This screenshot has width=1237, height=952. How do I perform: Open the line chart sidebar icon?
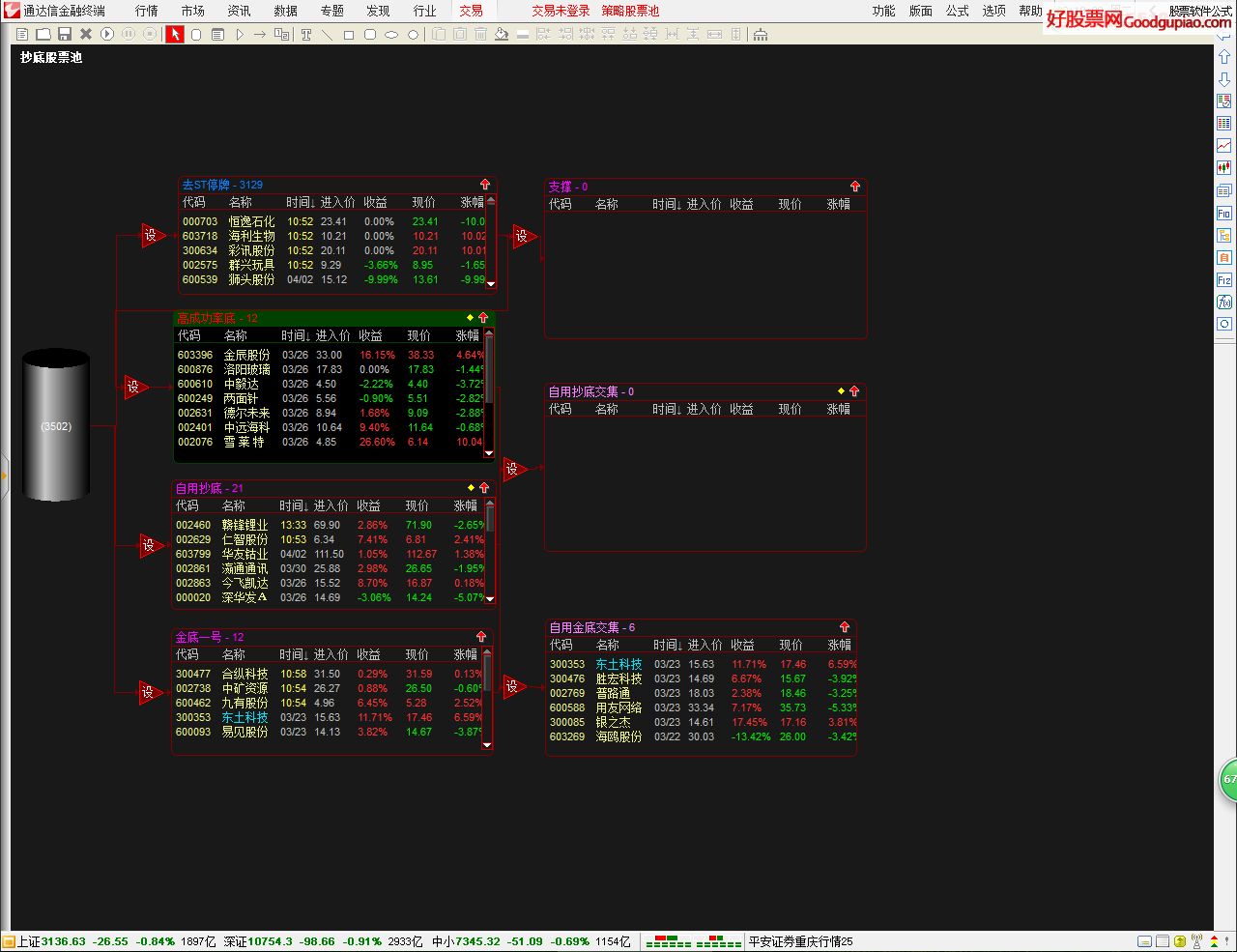point(1224,146)
